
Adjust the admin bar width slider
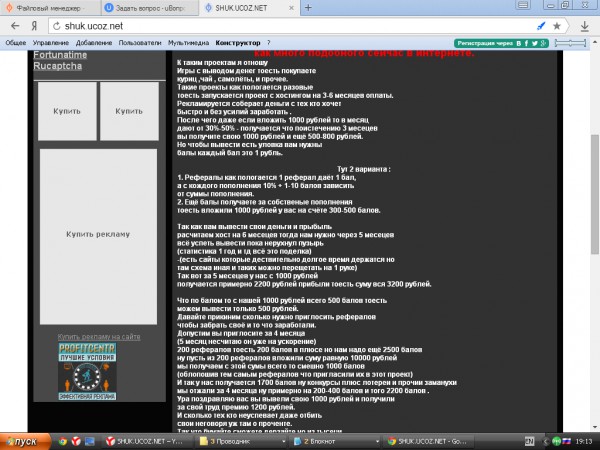[x=570, y=43]
